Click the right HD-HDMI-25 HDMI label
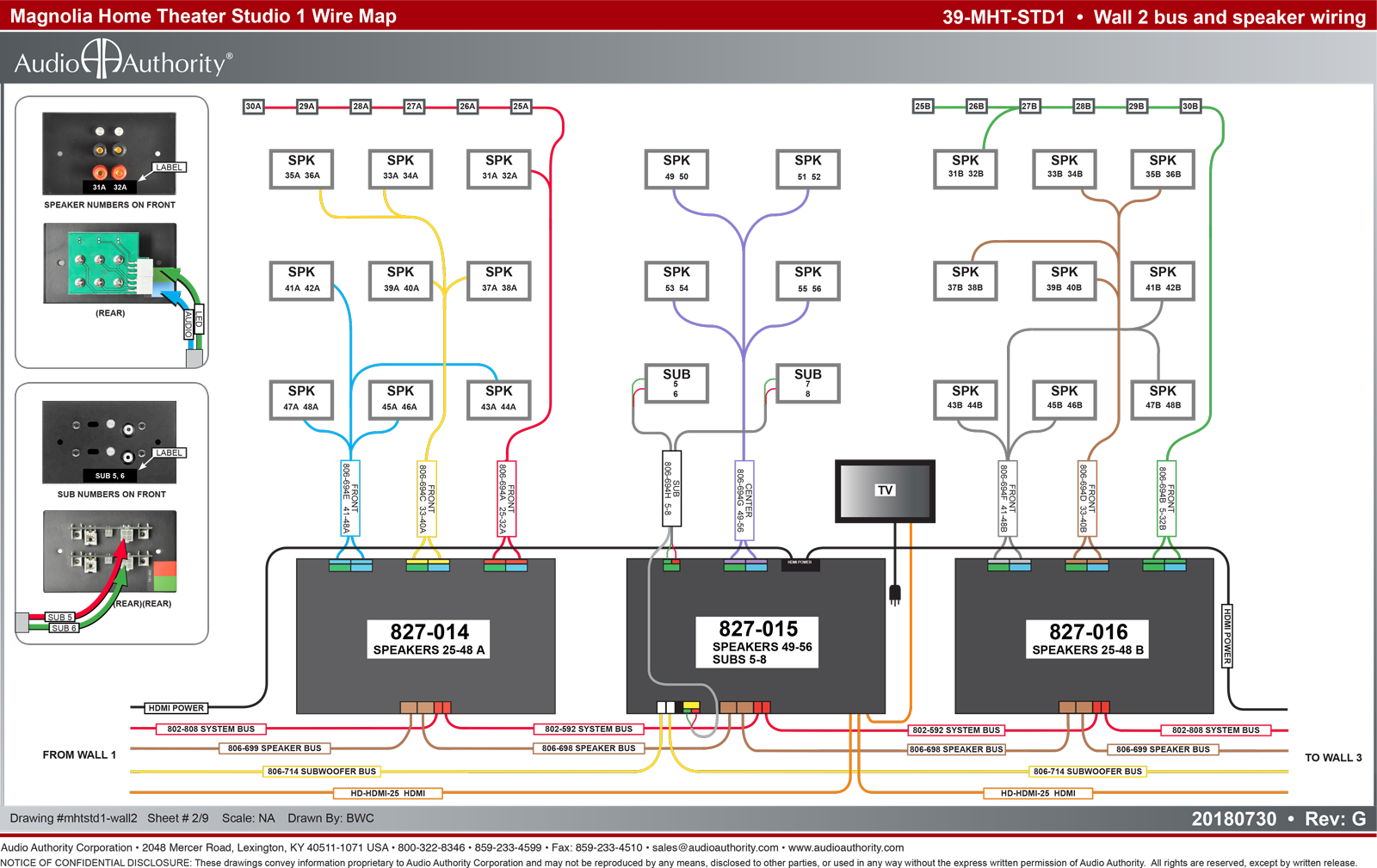 pyautogui.click(x=1038, y=793)
